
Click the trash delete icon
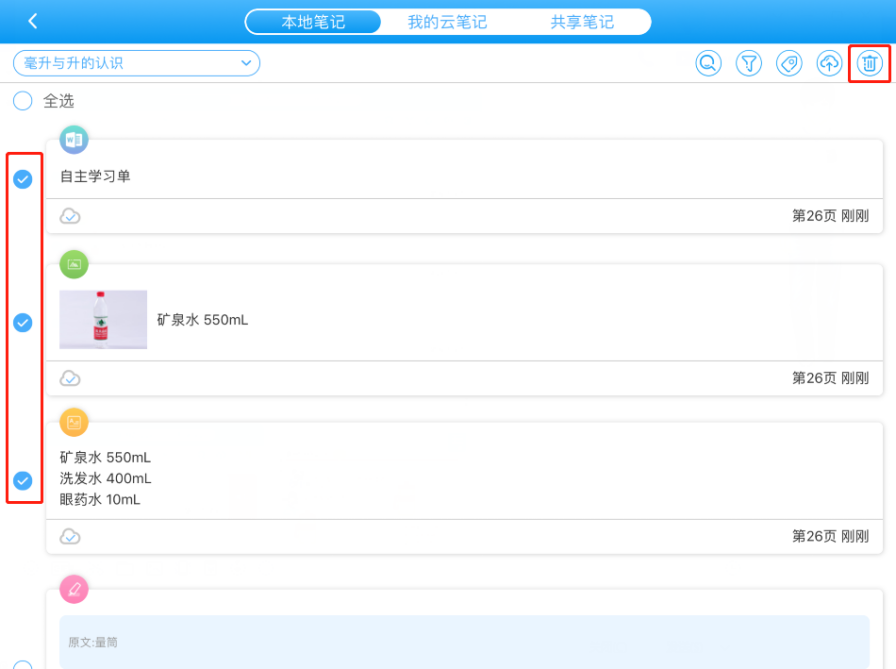[869, 64]
